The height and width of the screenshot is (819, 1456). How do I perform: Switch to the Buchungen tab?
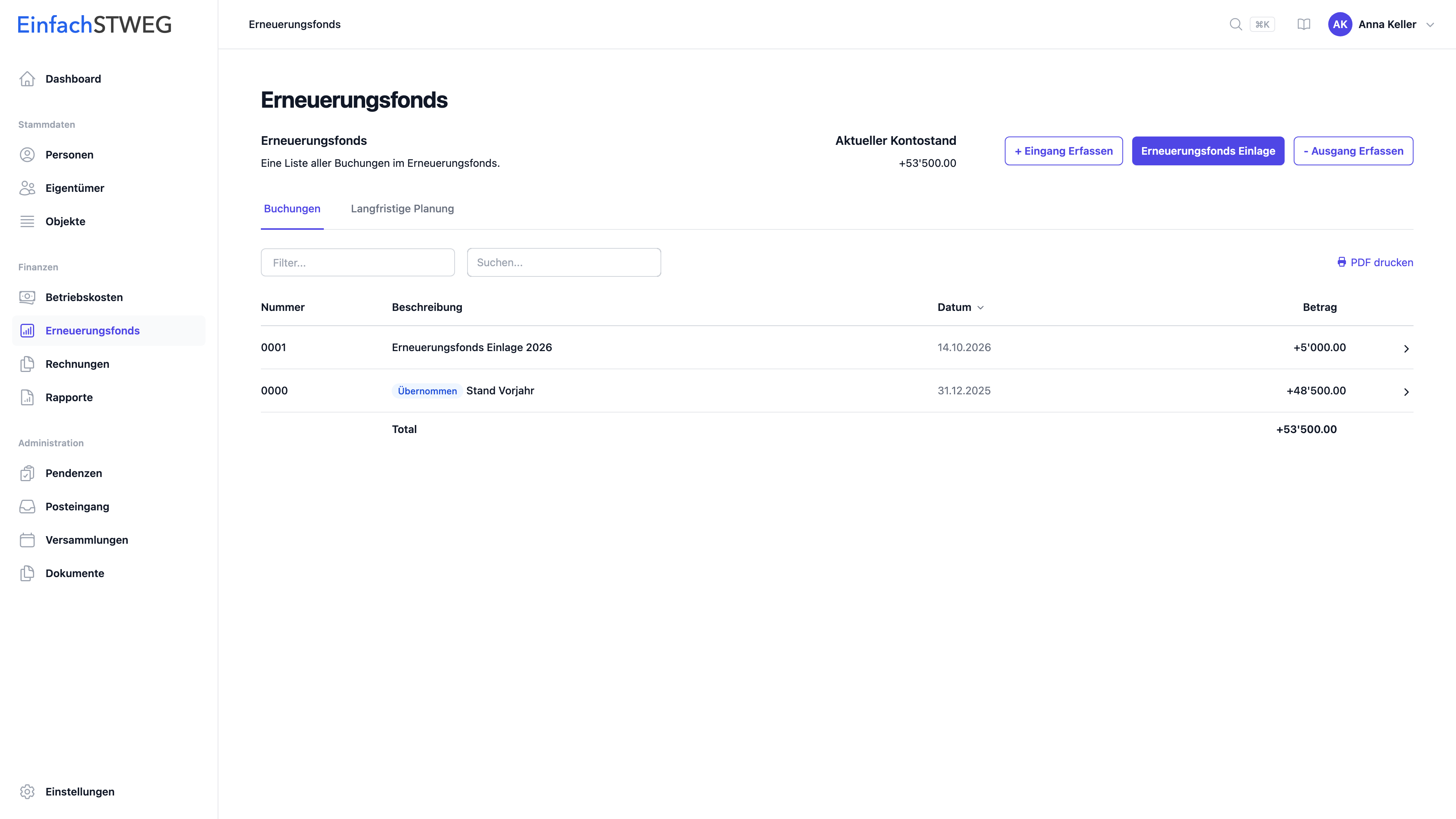pyautogui.click(x=292, y=209)
